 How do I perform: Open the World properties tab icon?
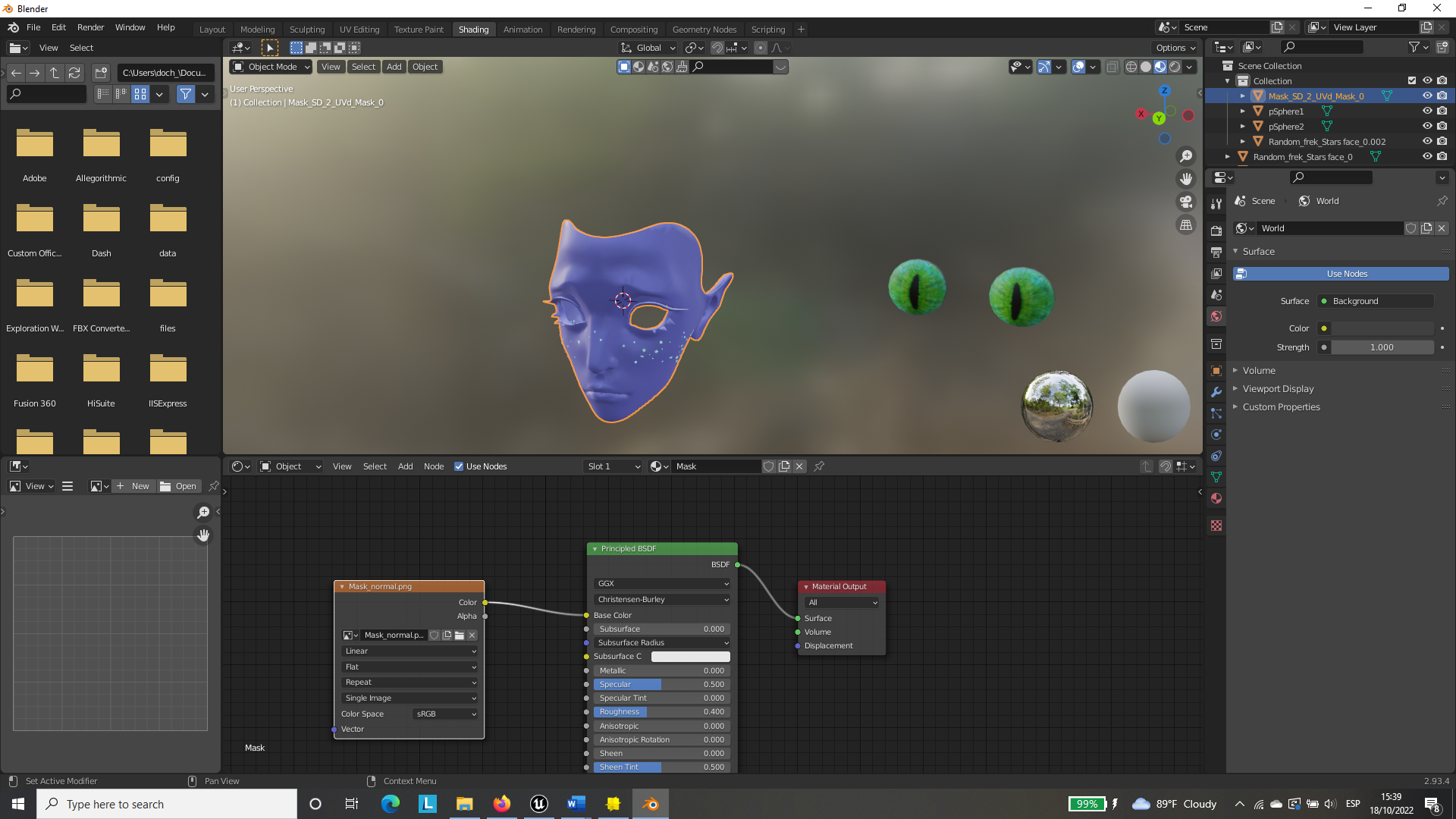[x=1216, y=316]
